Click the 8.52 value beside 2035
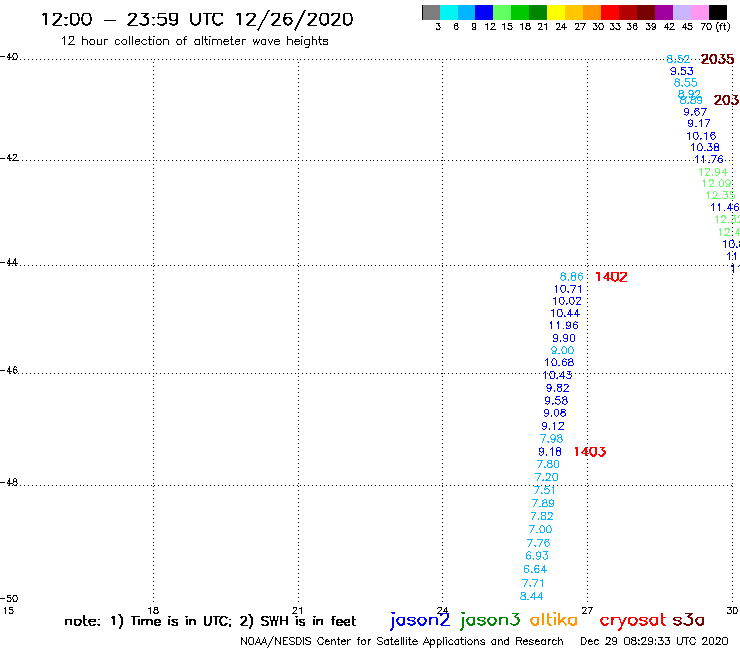740x650 pixels. coord(678,59)
